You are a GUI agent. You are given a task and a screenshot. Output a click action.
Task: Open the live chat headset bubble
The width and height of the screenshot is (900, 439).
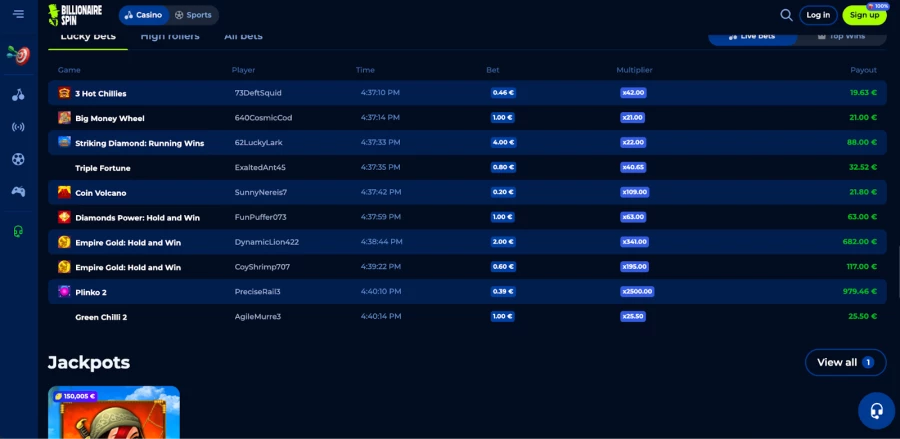pyautogui.click(x=876, y=410)
